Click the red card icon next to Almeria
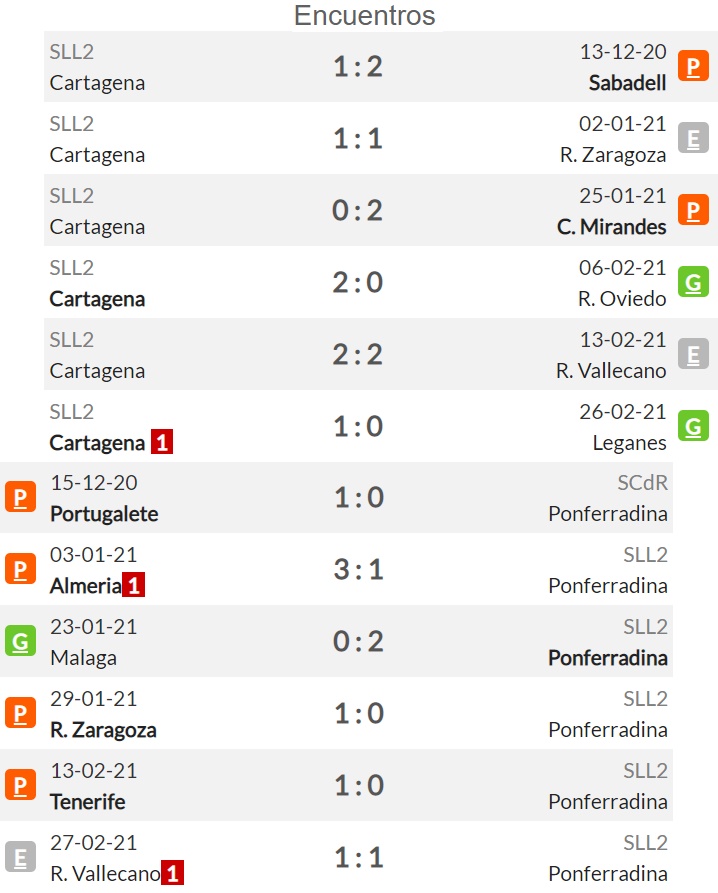The height and width of the screenshot is (893, 718). tap(134, 585)
